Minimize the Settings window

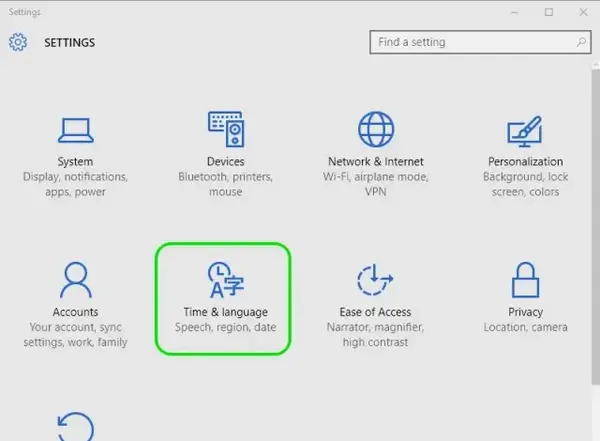[x=515, y=12]
